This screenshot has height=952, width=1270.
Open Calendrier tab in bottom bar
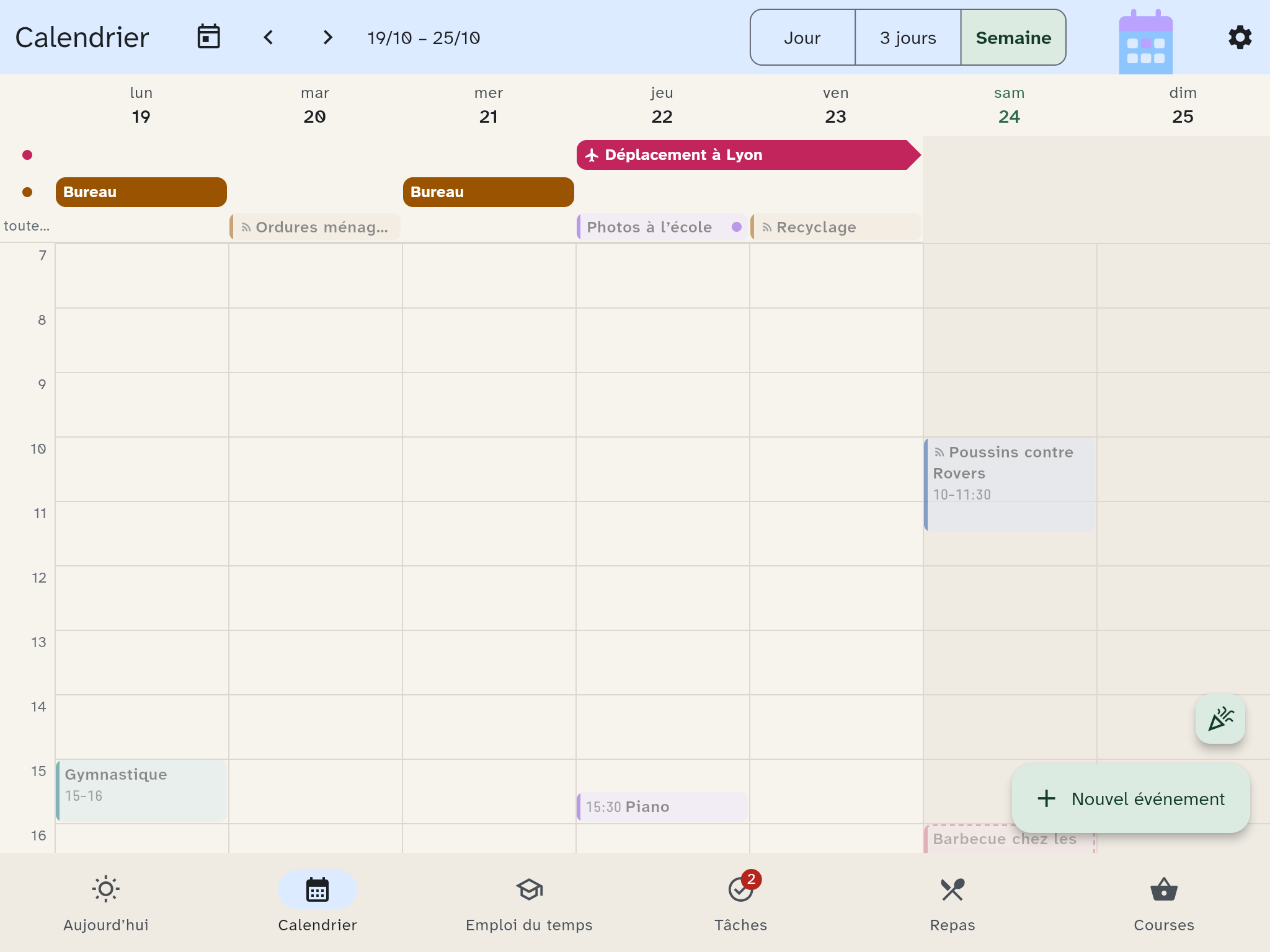tap(317, 902)
